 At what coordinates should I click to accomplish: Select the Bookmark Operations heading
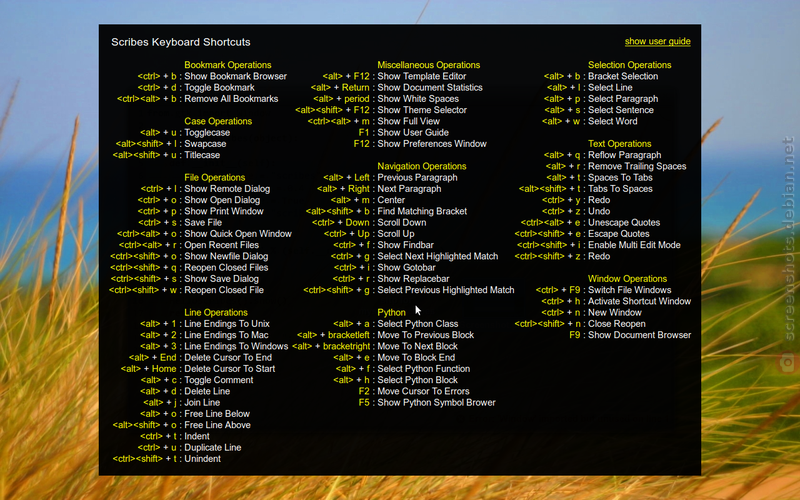228,65
